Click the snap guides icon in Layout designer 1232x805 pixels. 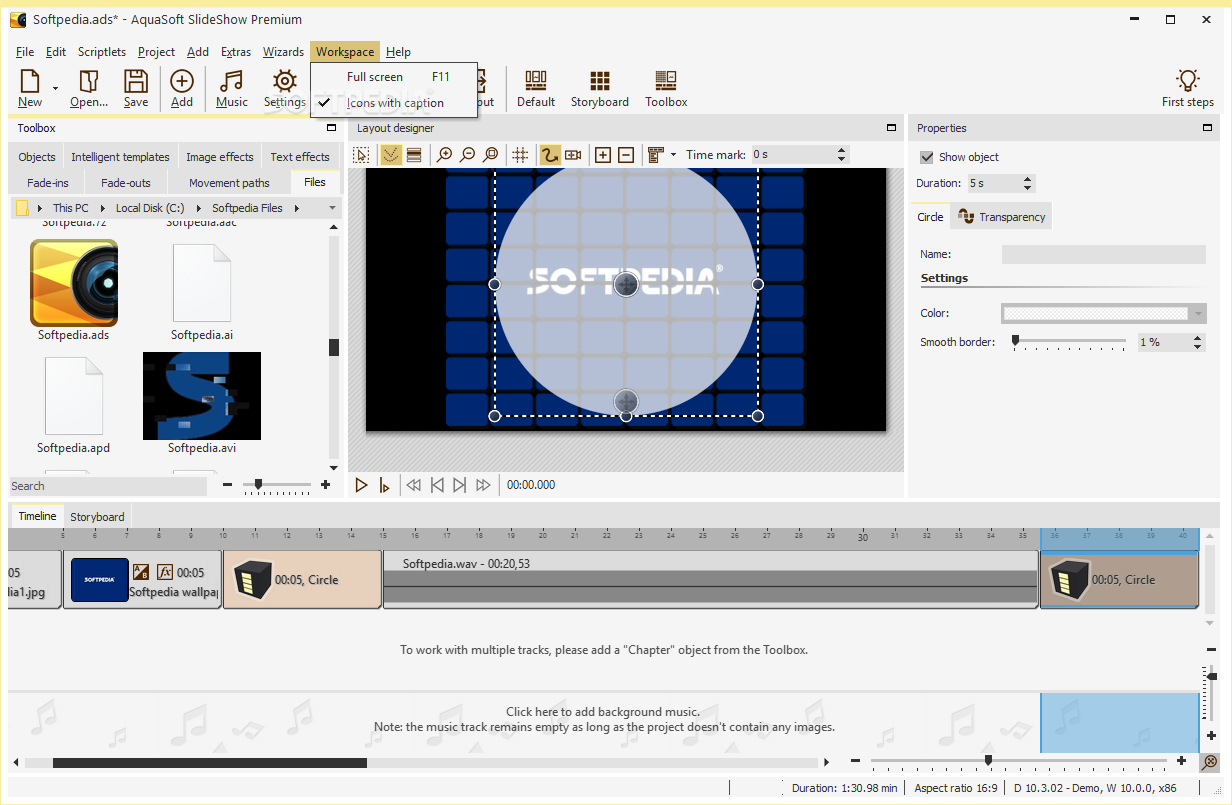point(390,155)
